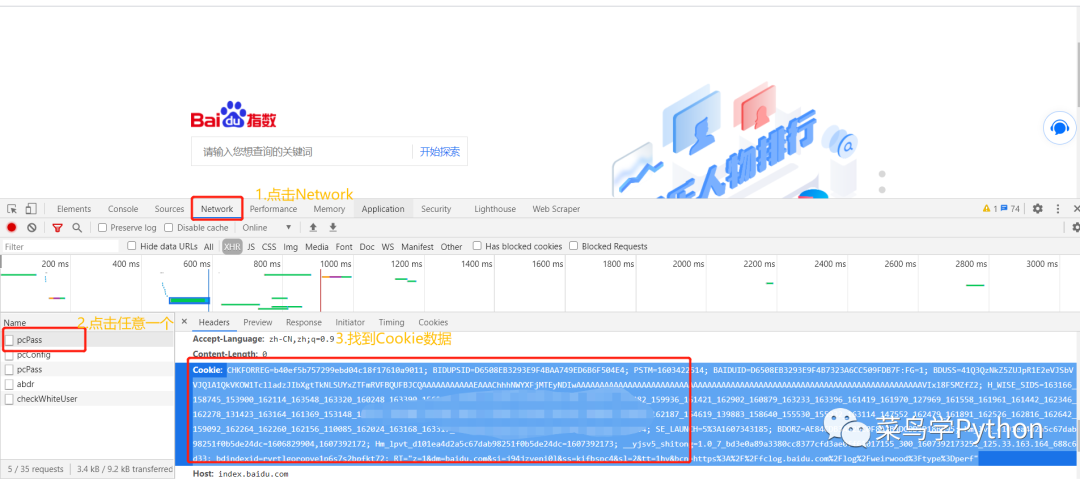Open the Sources tab
Viewport: 1080px width, 480px height.
(x=169, y=209)
